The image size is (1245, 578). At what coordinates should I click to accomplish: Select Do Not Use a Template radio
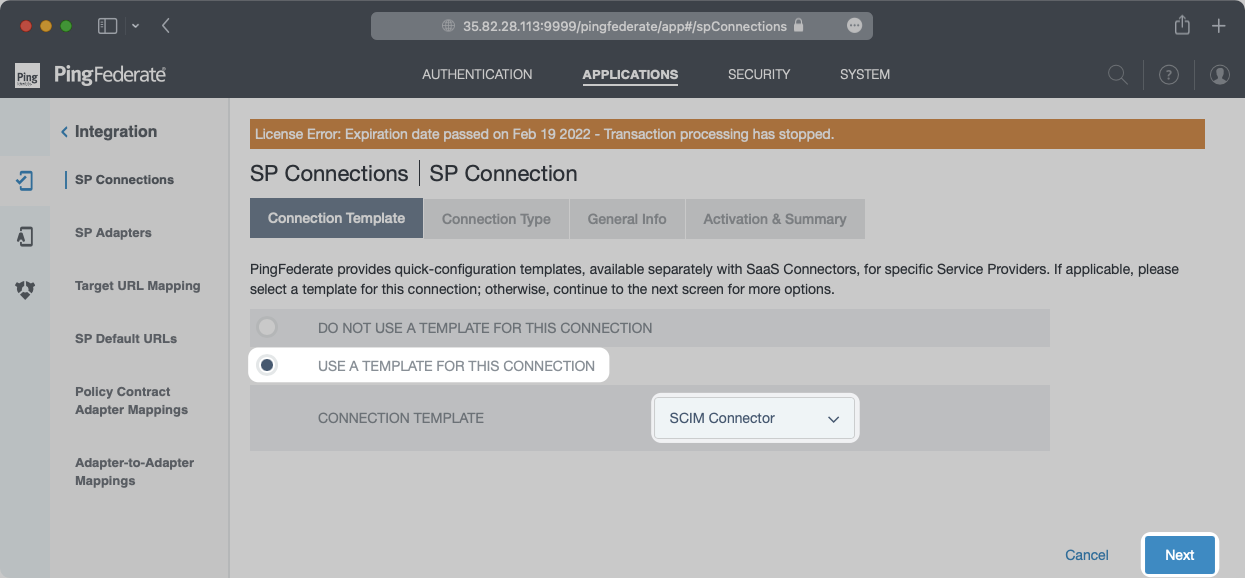click(x=267, y=327)
